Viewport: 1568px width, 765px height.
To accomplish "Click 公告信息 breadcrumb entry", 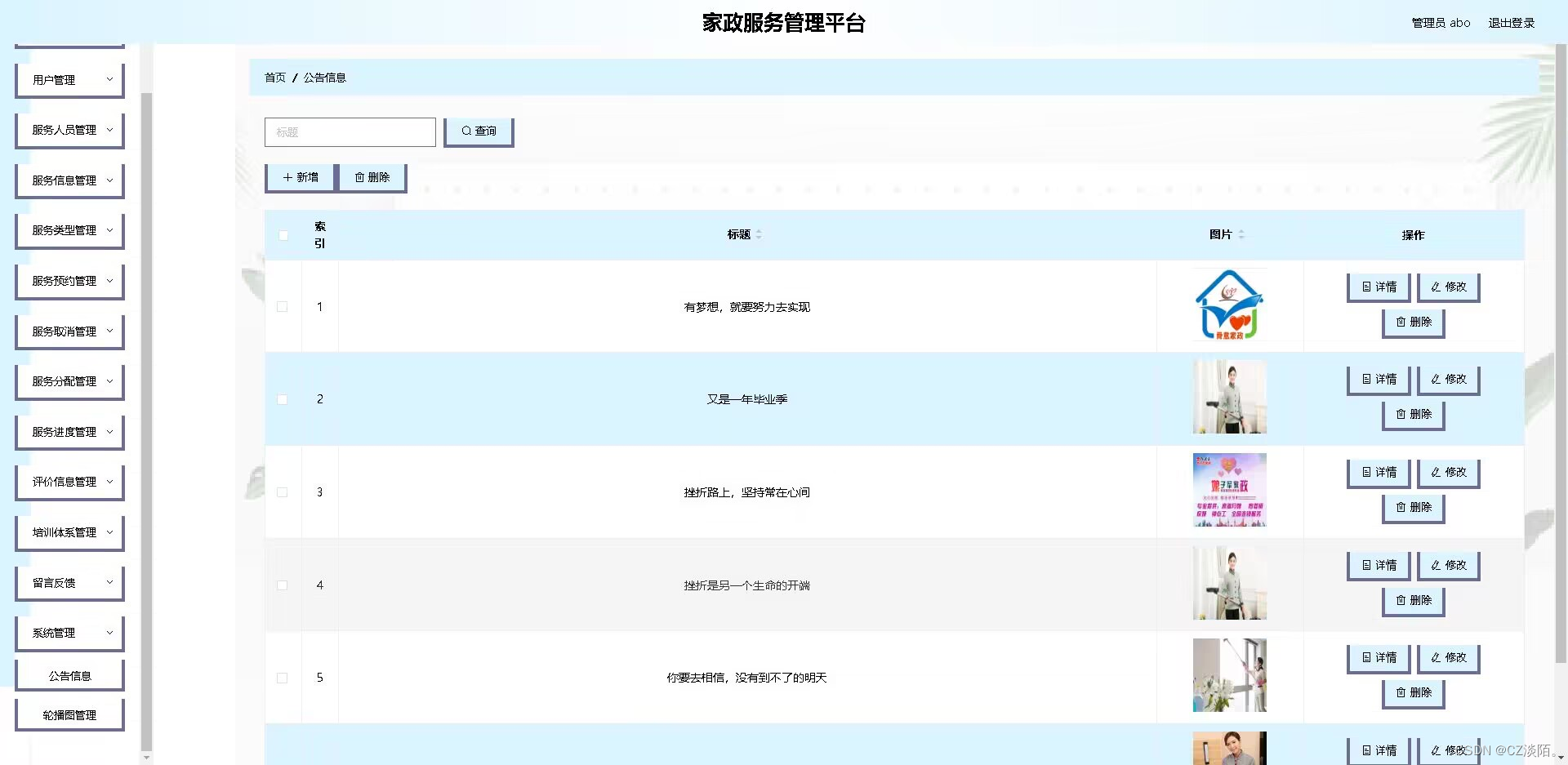I will [x=325, y=78].
